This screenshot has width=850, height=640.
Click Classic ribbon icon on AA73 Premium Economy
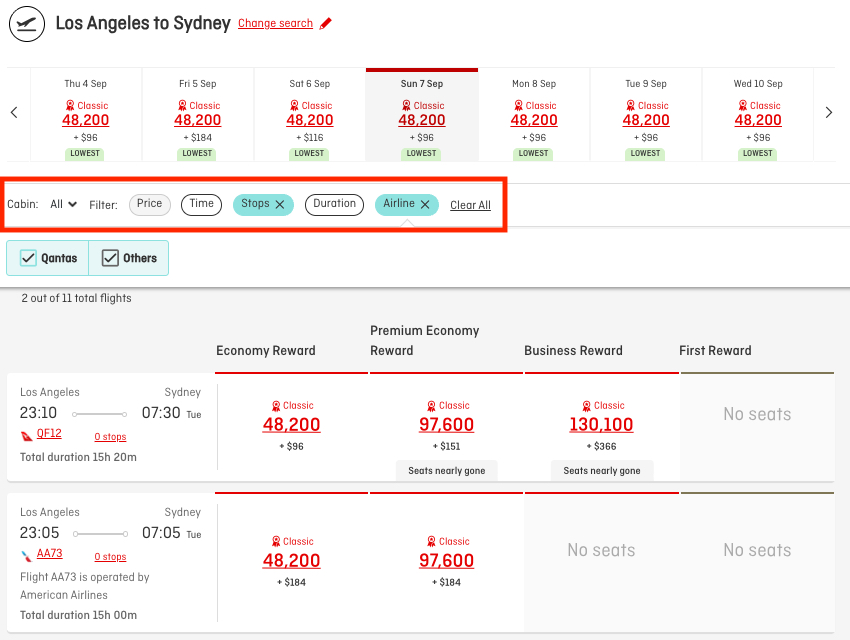[x=432, y=541]
